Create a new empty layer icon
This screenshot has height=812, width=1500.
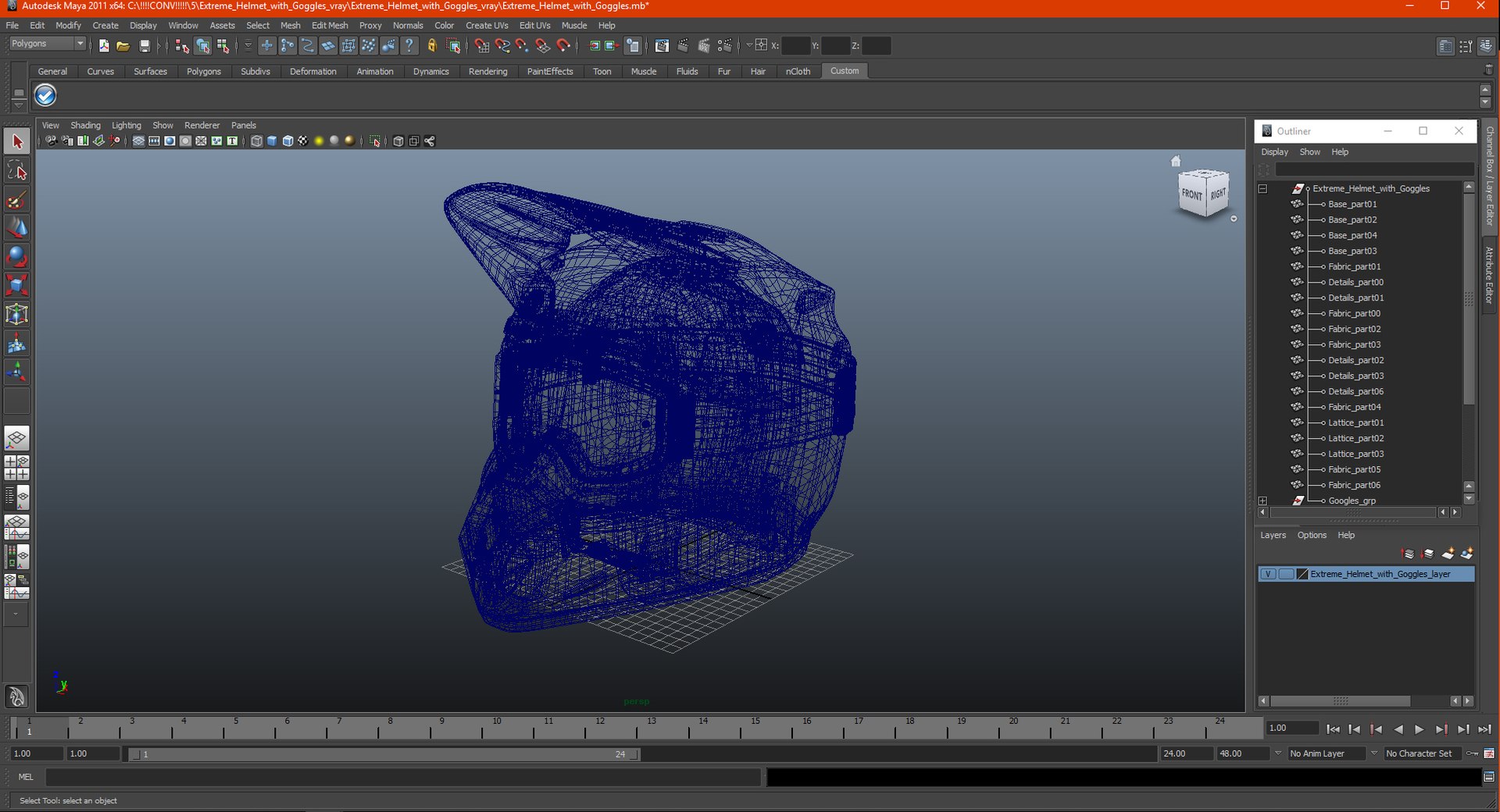pos(1448,554)
